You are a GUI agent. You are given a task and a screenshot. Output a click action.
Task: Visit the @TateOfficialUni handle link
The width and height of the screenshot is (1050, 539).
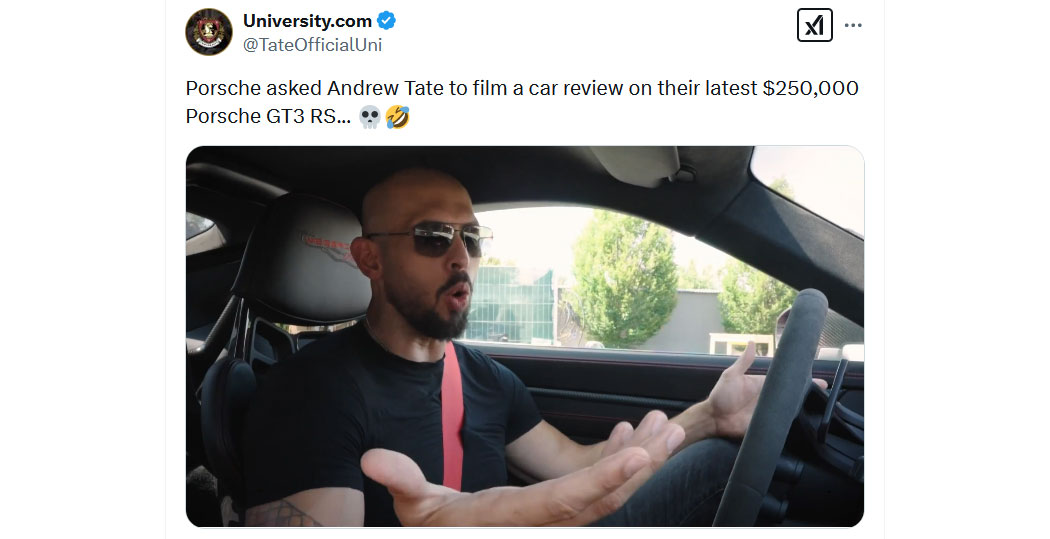click(312, 45)
